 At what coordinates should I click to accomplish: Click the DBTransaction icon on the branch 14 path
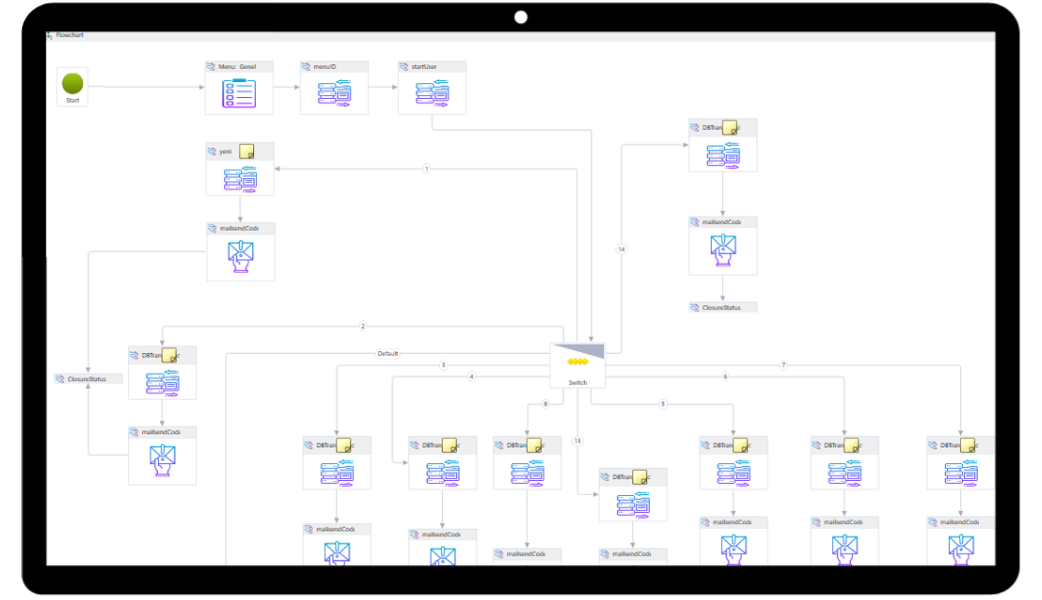point(722,156)
